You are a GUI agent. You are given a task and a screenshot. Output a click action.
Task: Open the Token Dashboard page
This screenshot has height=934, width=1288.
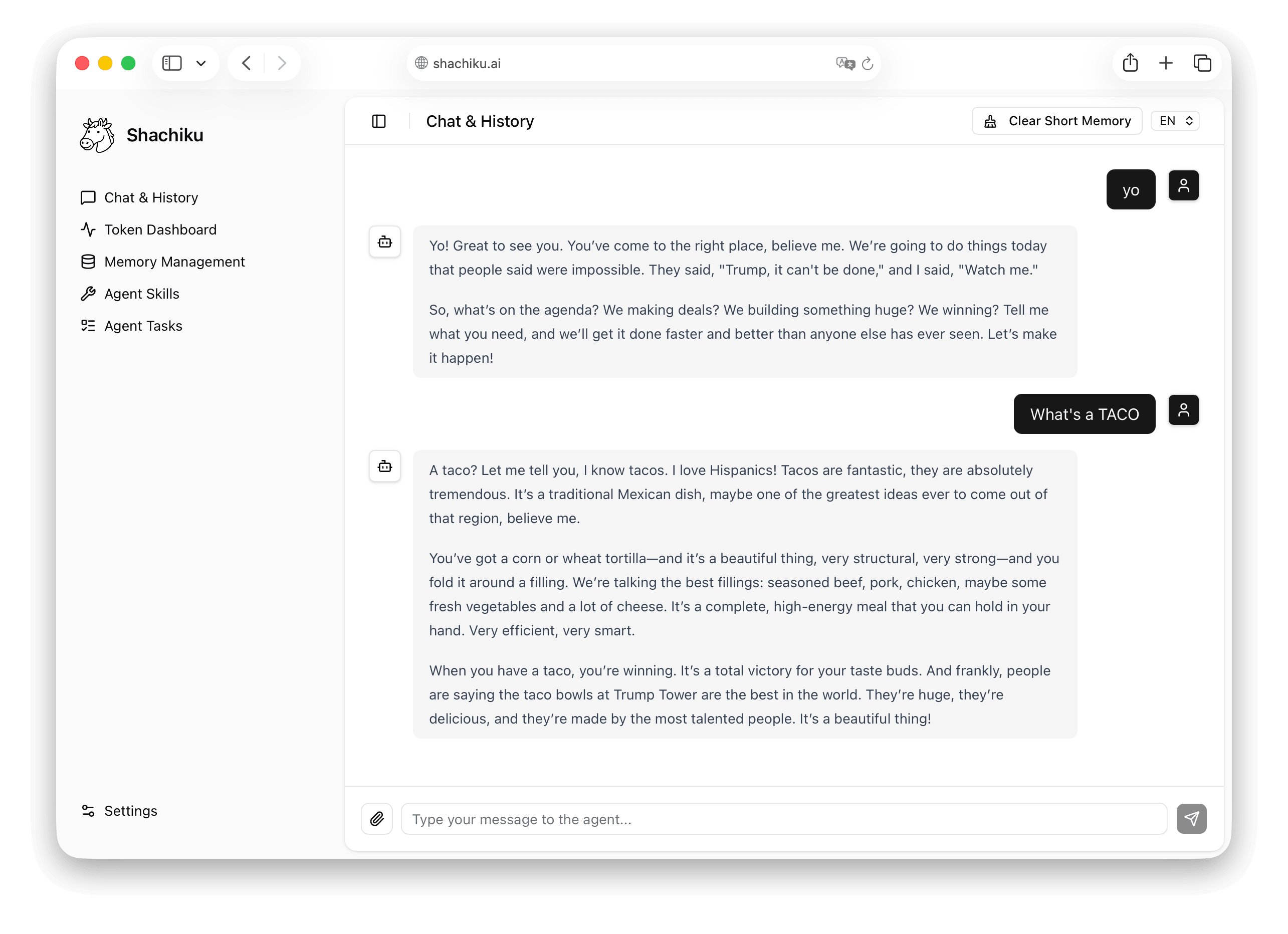[160, 229]
